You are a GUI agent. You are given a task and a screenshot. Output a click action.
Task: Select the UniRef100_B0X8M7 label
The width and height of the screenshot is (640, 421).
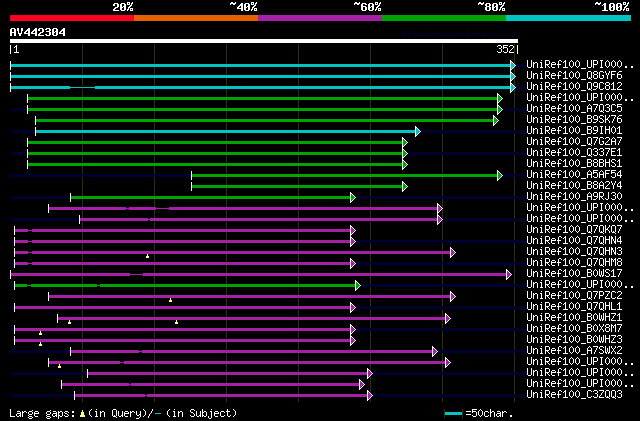tap(574, 329)
